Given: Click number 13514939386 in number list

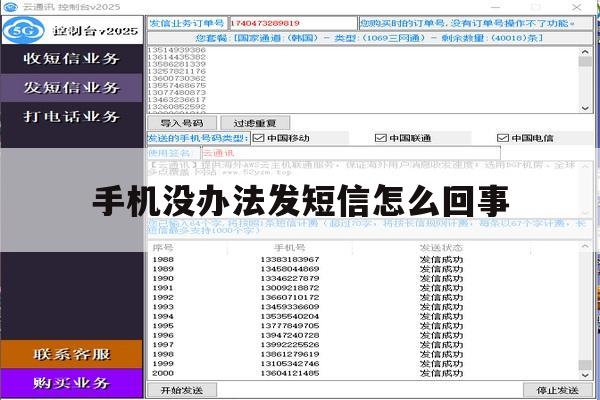Looking at the screenshot, I should point(176,50).
